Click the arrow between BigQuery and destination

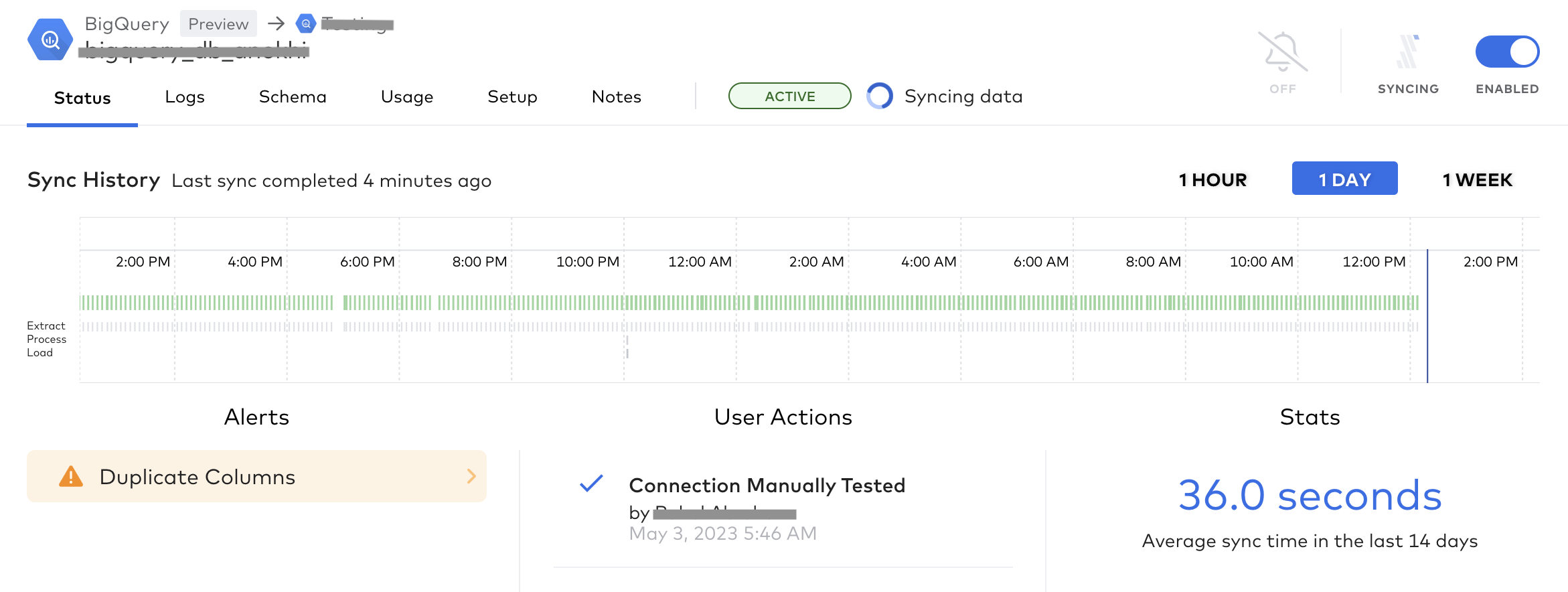tap(276, 24)
